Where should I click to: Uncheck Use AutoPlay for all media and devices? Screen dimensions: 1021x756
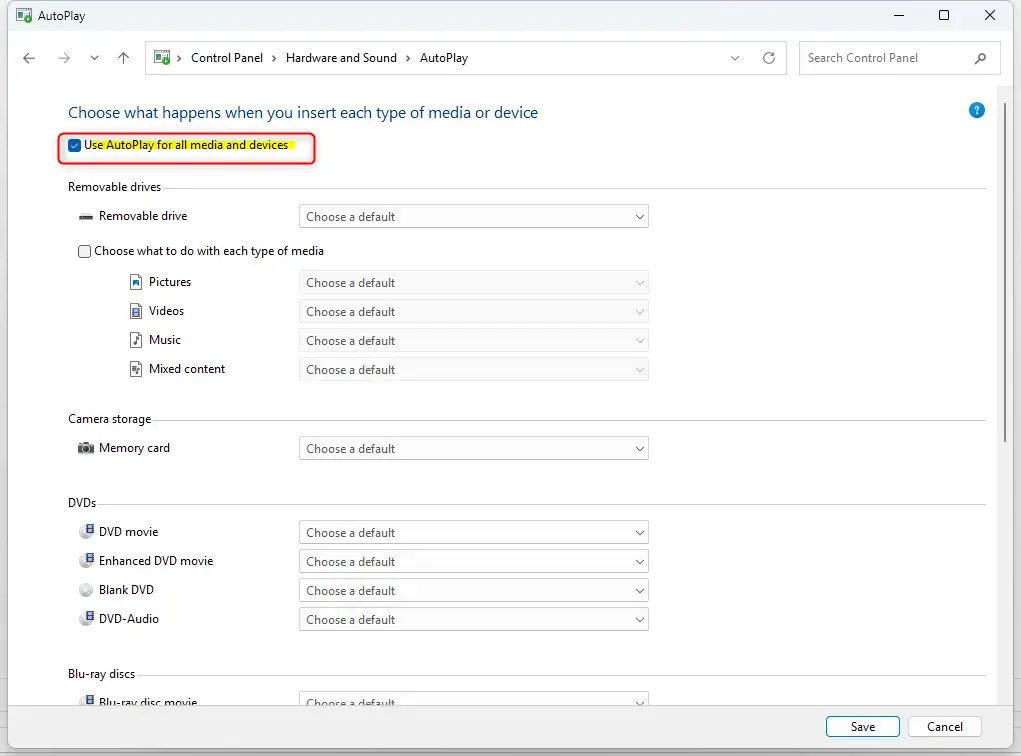pos(74,145)
